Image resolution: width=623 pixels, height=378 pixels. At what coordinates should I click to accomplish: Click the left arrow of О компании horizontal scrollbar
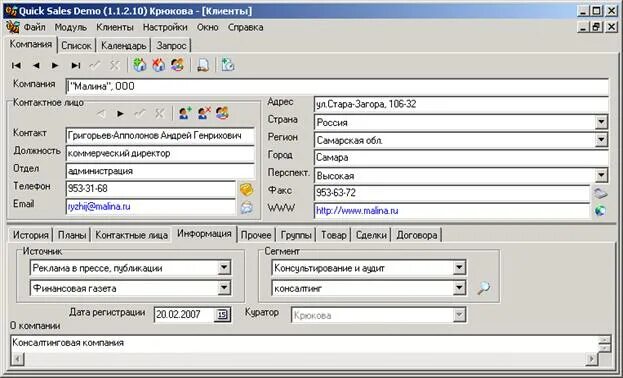(17, 359)
